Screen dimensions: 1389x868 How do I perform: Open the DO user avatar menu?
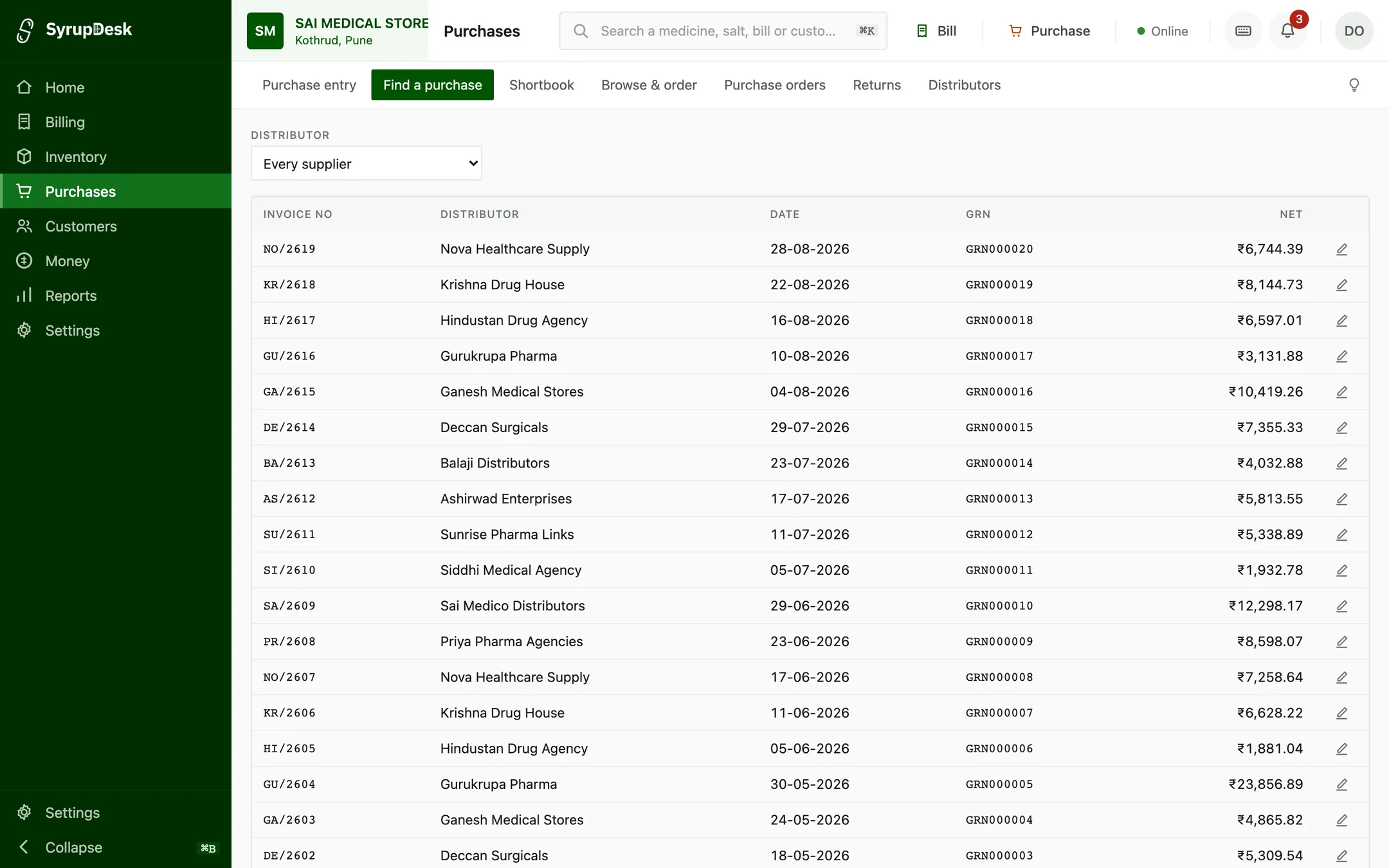coord(1354,31)
